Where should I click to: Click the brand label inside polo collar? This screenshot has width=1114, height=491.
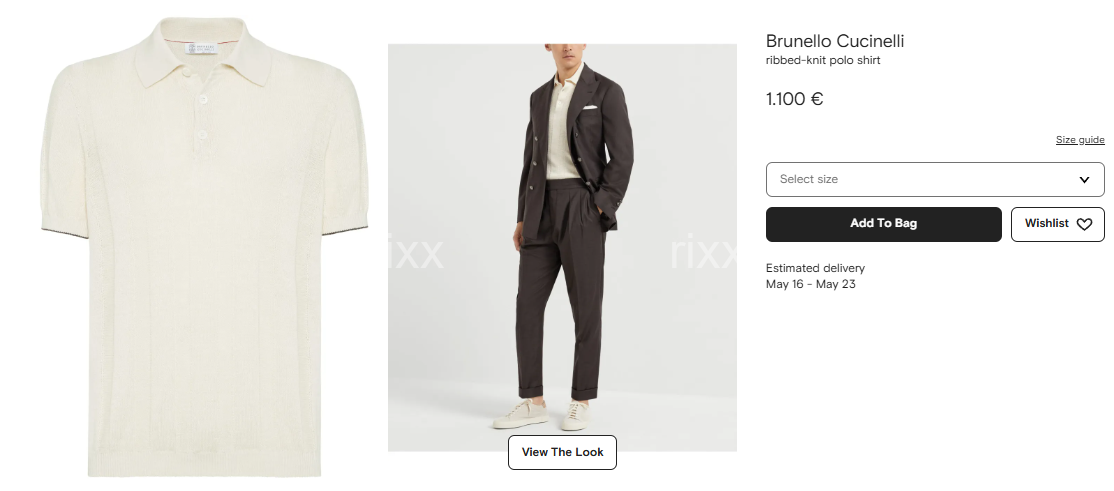[201, 48]
